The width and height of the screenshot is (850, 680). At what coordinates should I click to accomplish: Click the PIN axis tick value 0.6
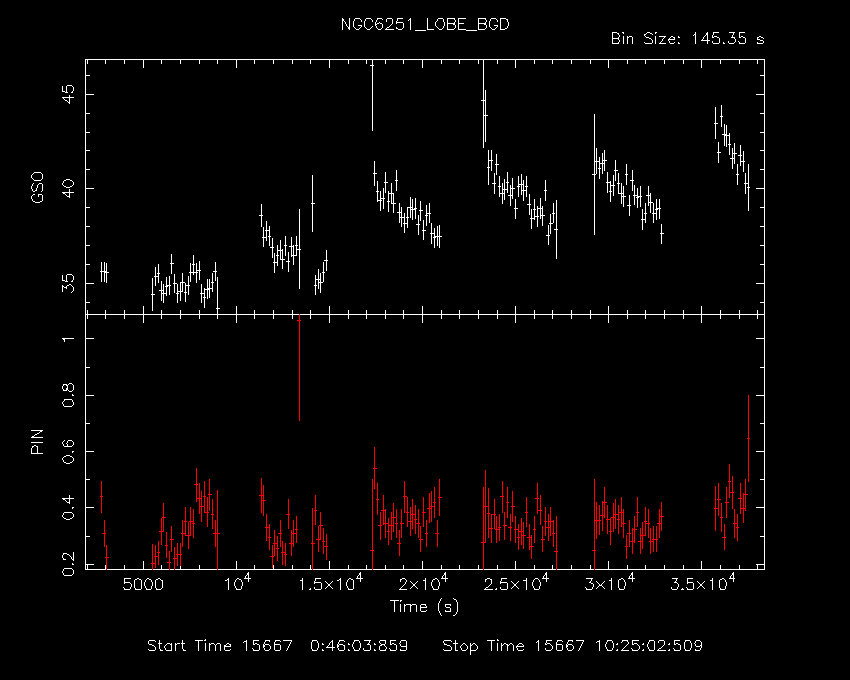tap(69, 451)
